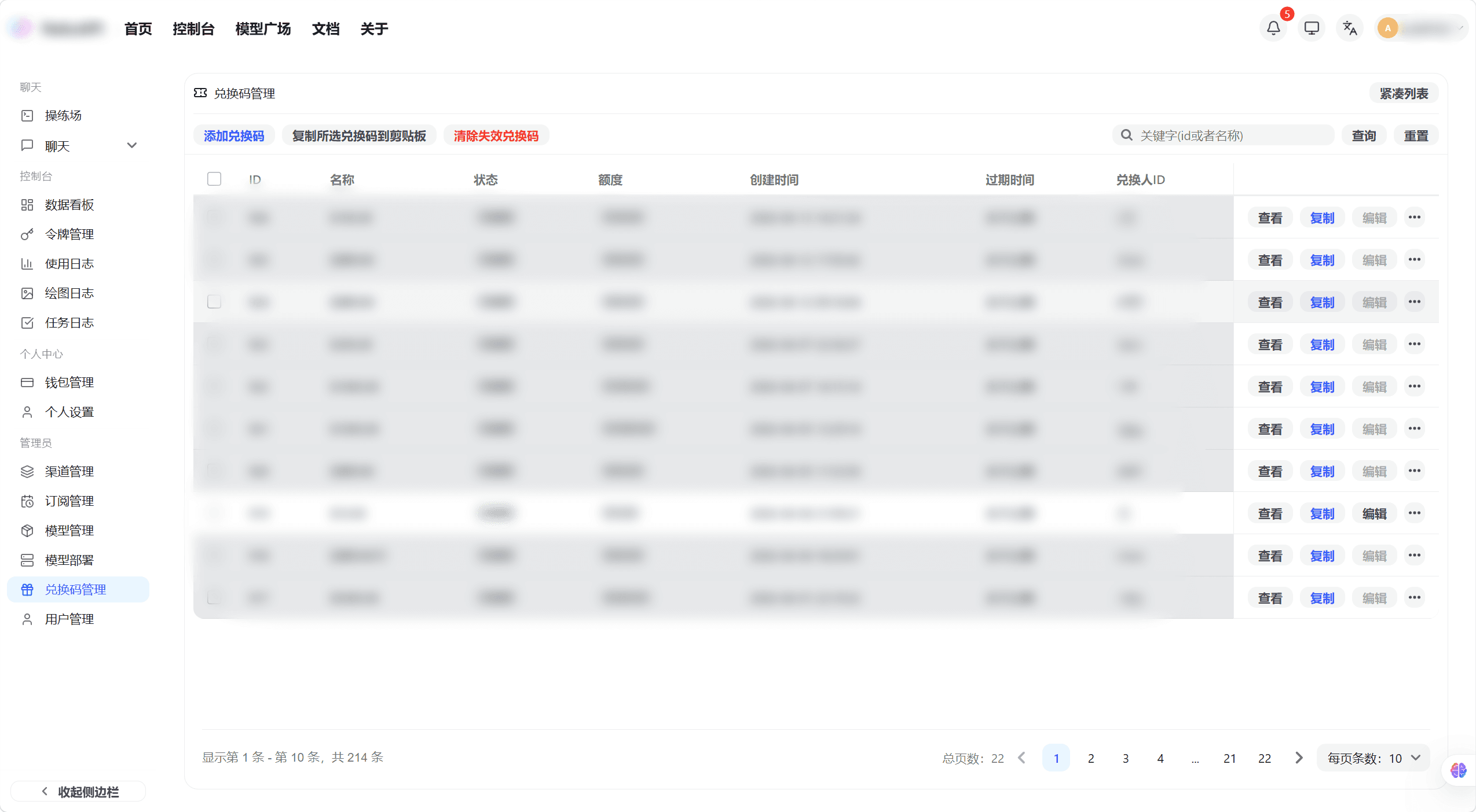Image resolution: width=1476 pixels, height=812 pixels.
Task: Expand the 聊天 sidebar chevron
Action: pos(132,146)
